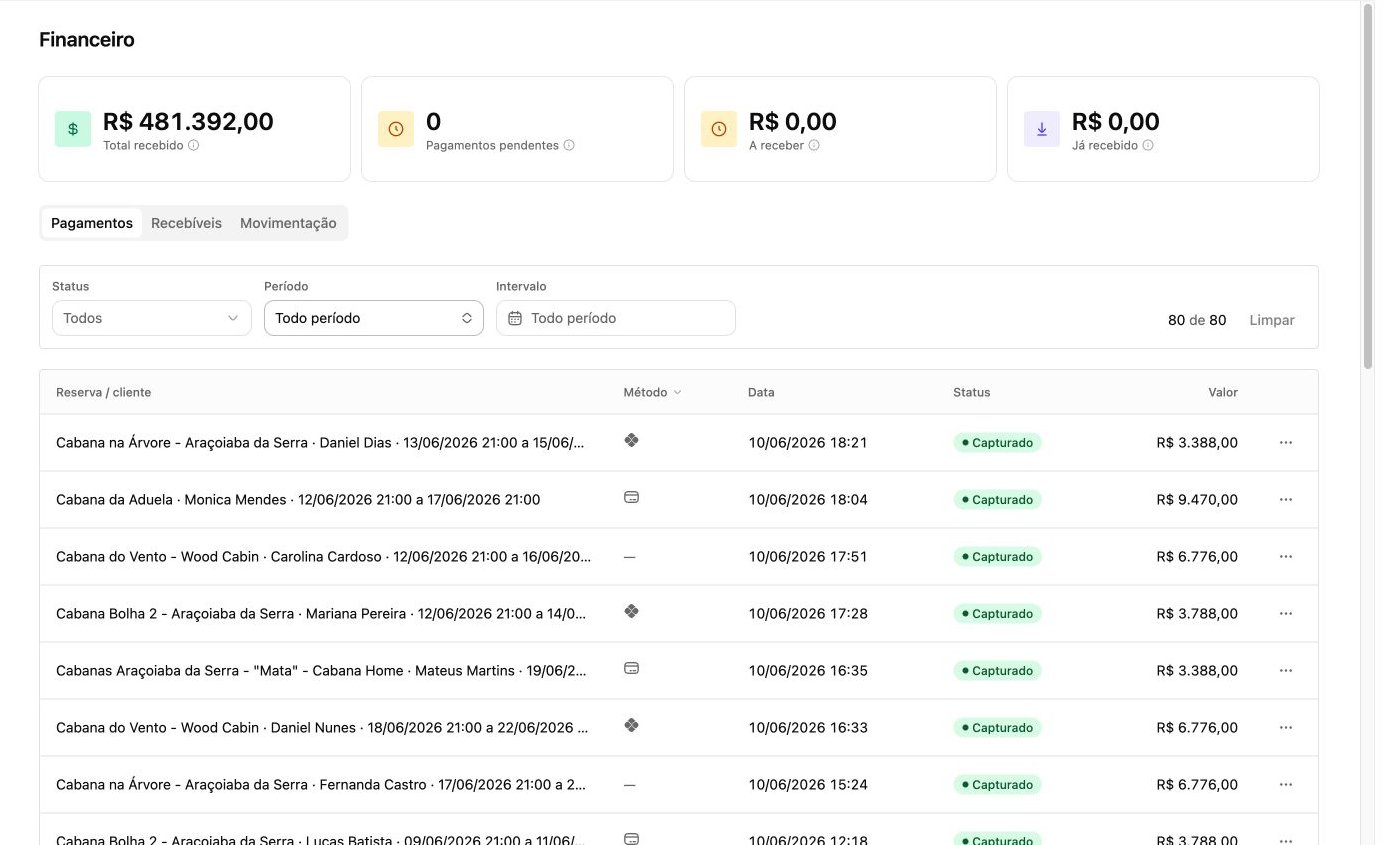Click the download icon on Já recebido card

(1042, 129)
